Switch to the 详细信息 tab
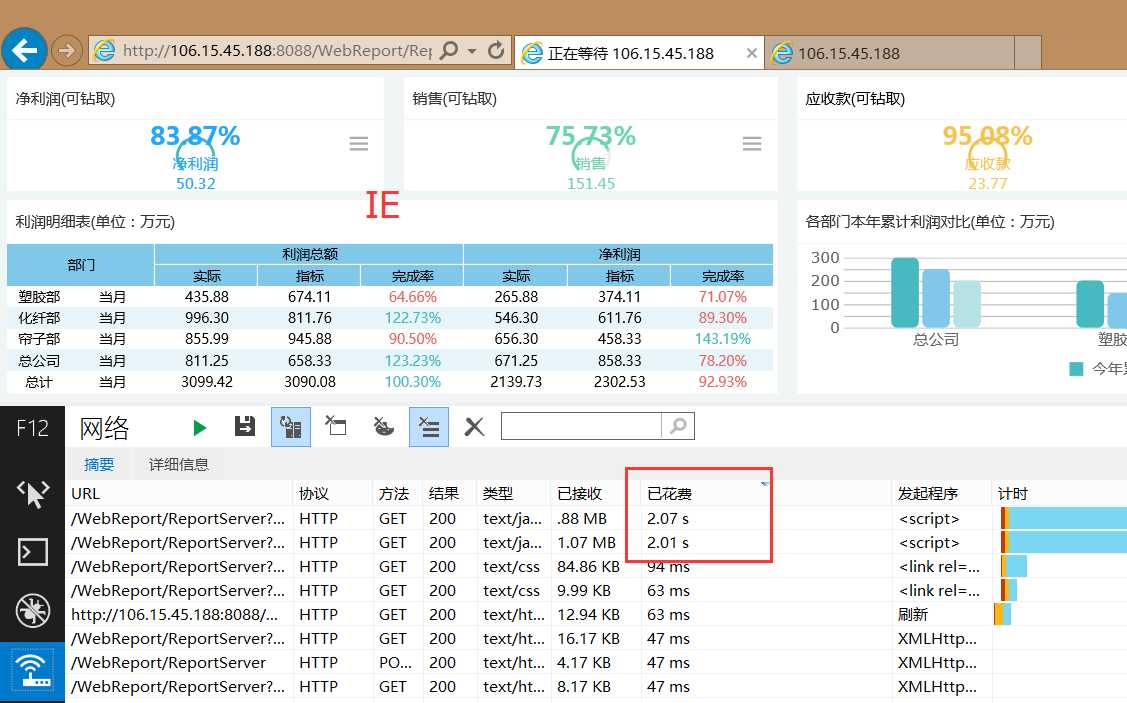The height and width of the screenshot is (703, 1127). 178,464
